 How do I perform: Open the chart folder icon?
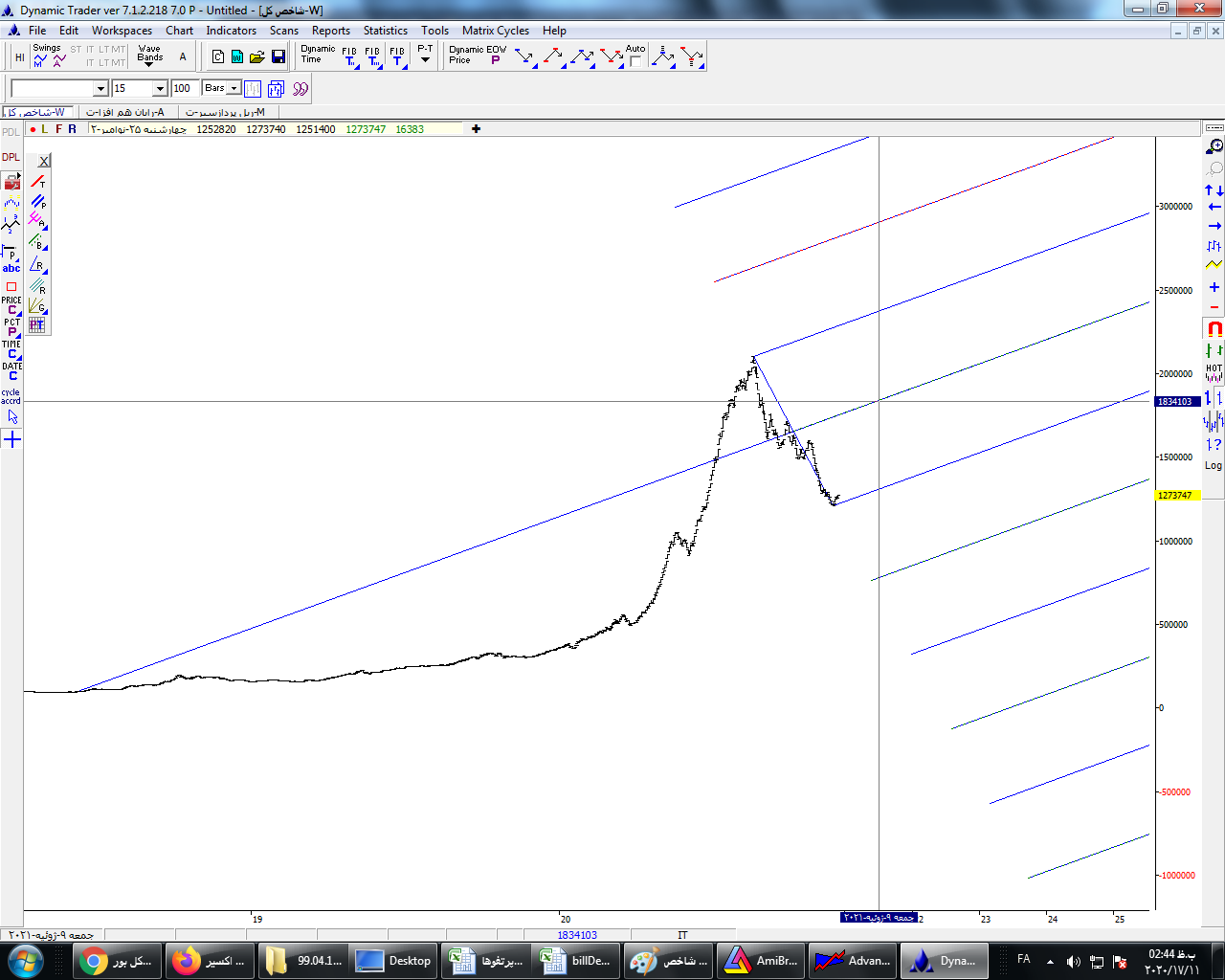[257, 57]
